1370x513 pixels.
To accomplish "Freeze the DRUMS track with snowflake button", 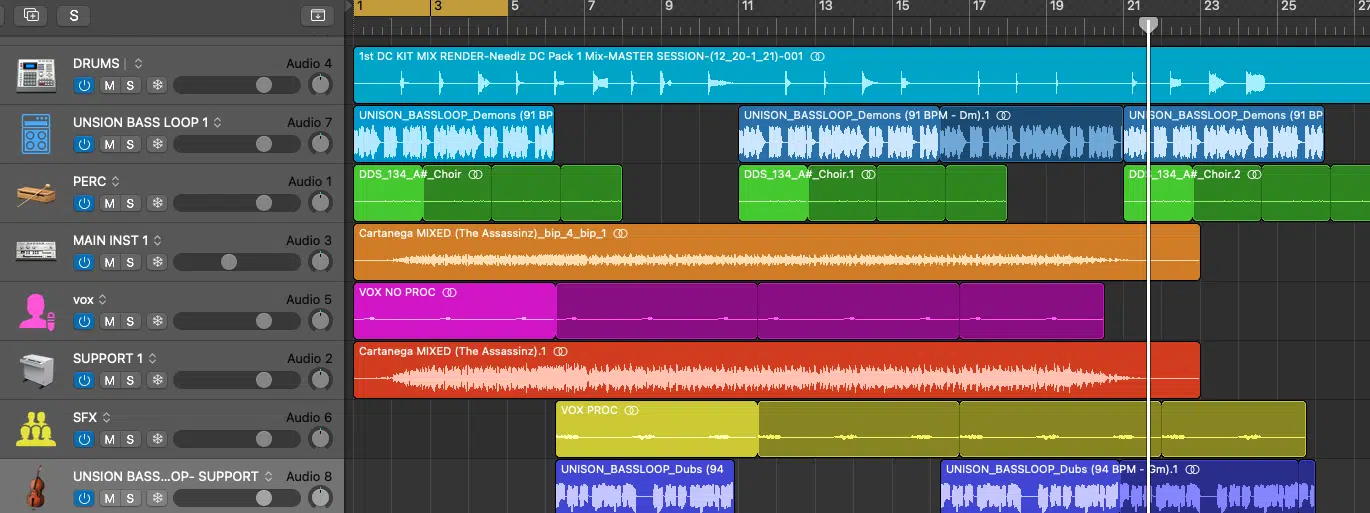I will click(157, 85).
